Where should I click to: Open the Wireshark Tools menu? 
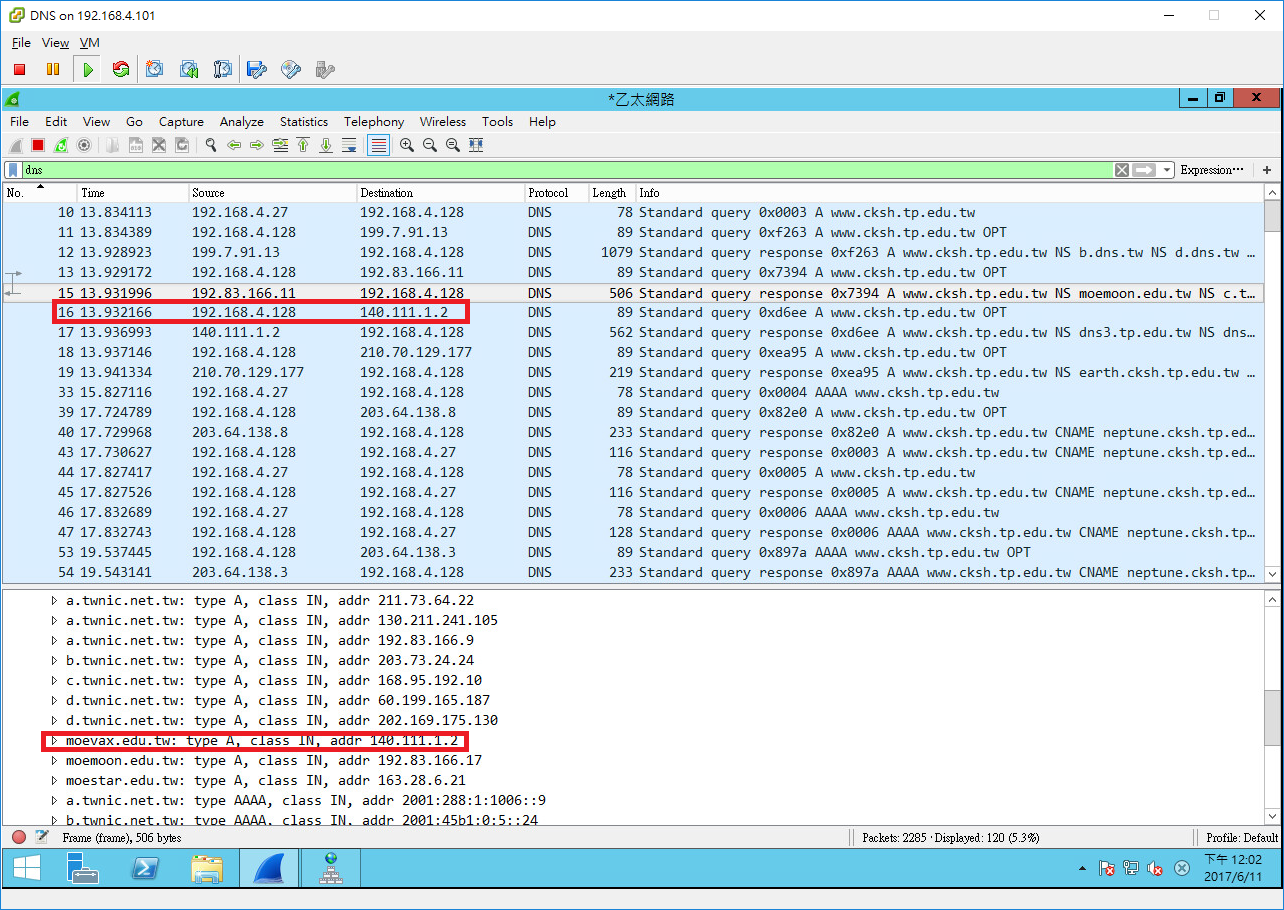pos(497,121)
